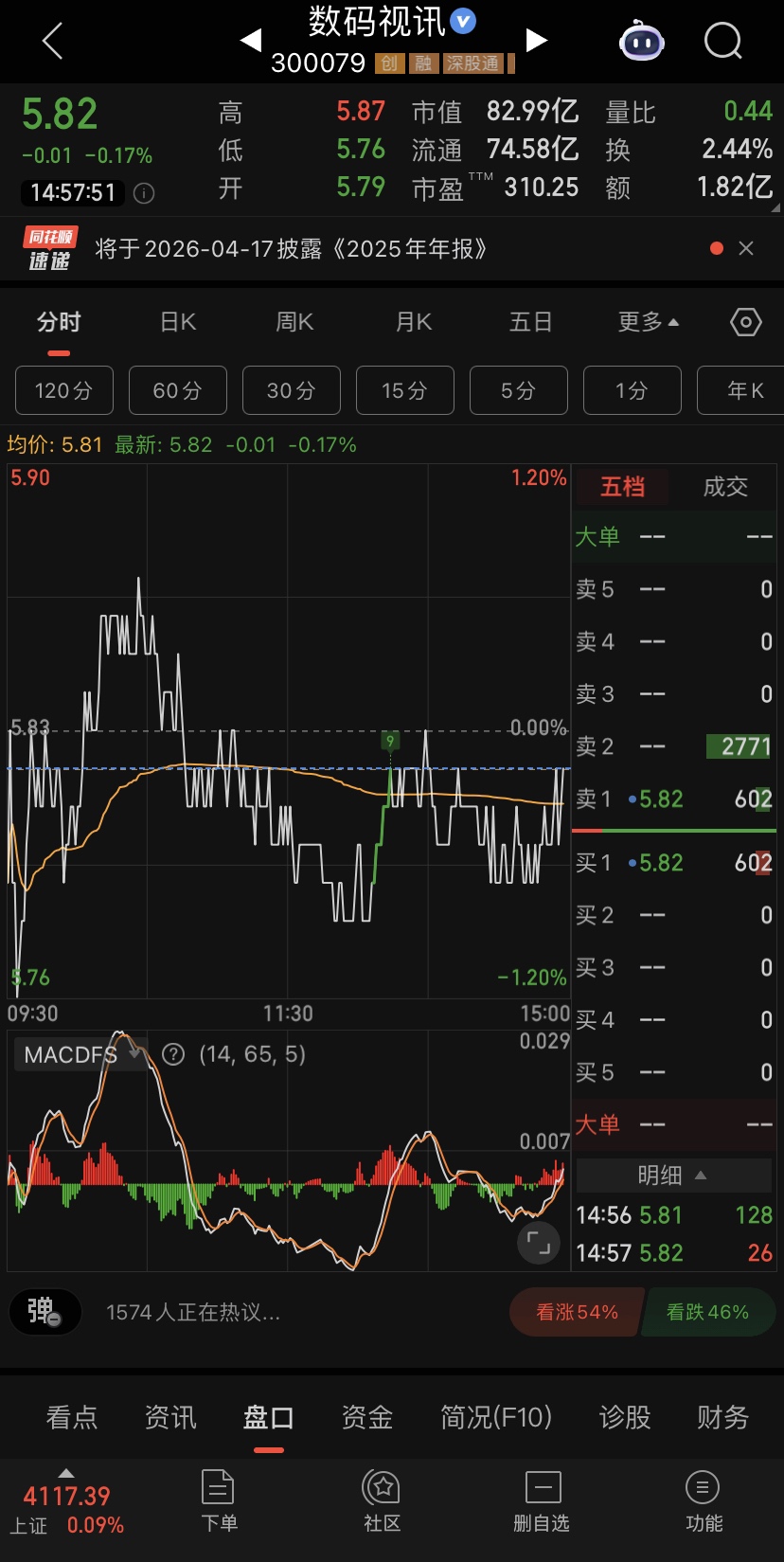Tap 删自选 remove from watchlist
Viewport: 784px width, 1562px height.
click(542, 1500)
